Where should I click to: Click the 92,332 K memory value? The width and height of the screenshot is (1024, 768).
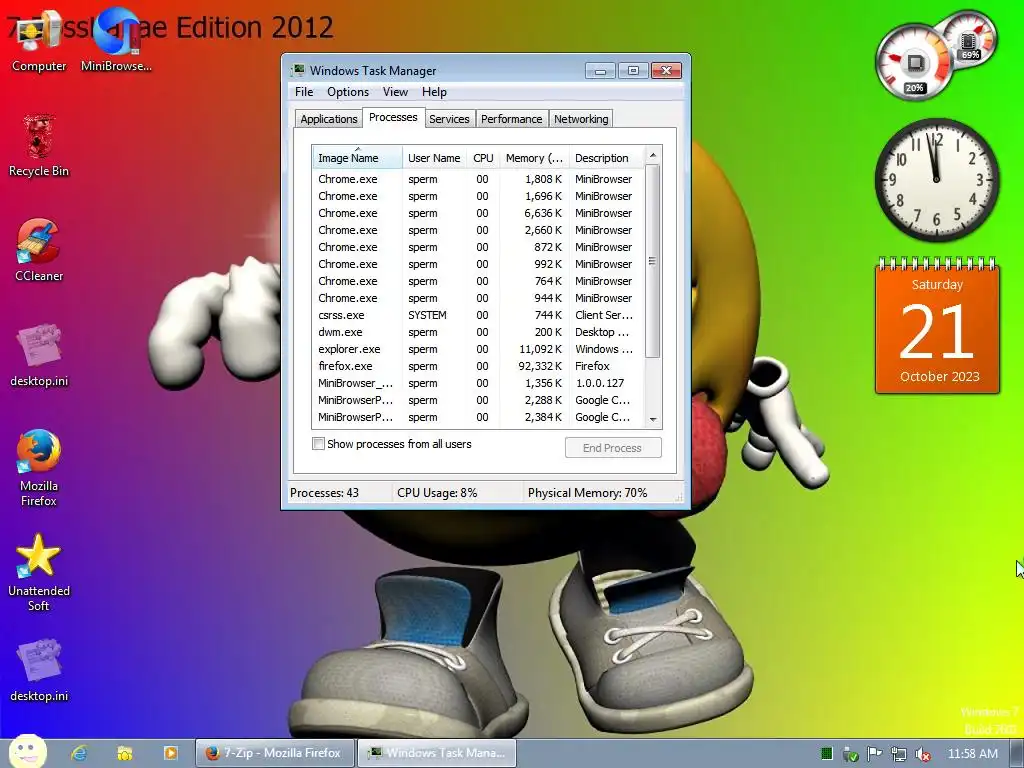tap(539, 366)
